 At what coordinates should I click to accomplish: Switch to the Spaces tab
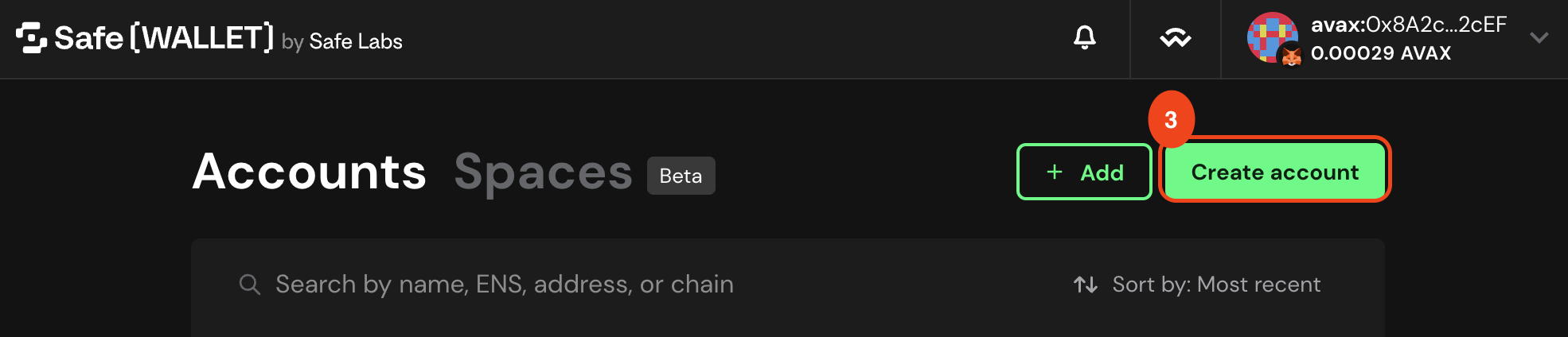(x=543, y=172)
